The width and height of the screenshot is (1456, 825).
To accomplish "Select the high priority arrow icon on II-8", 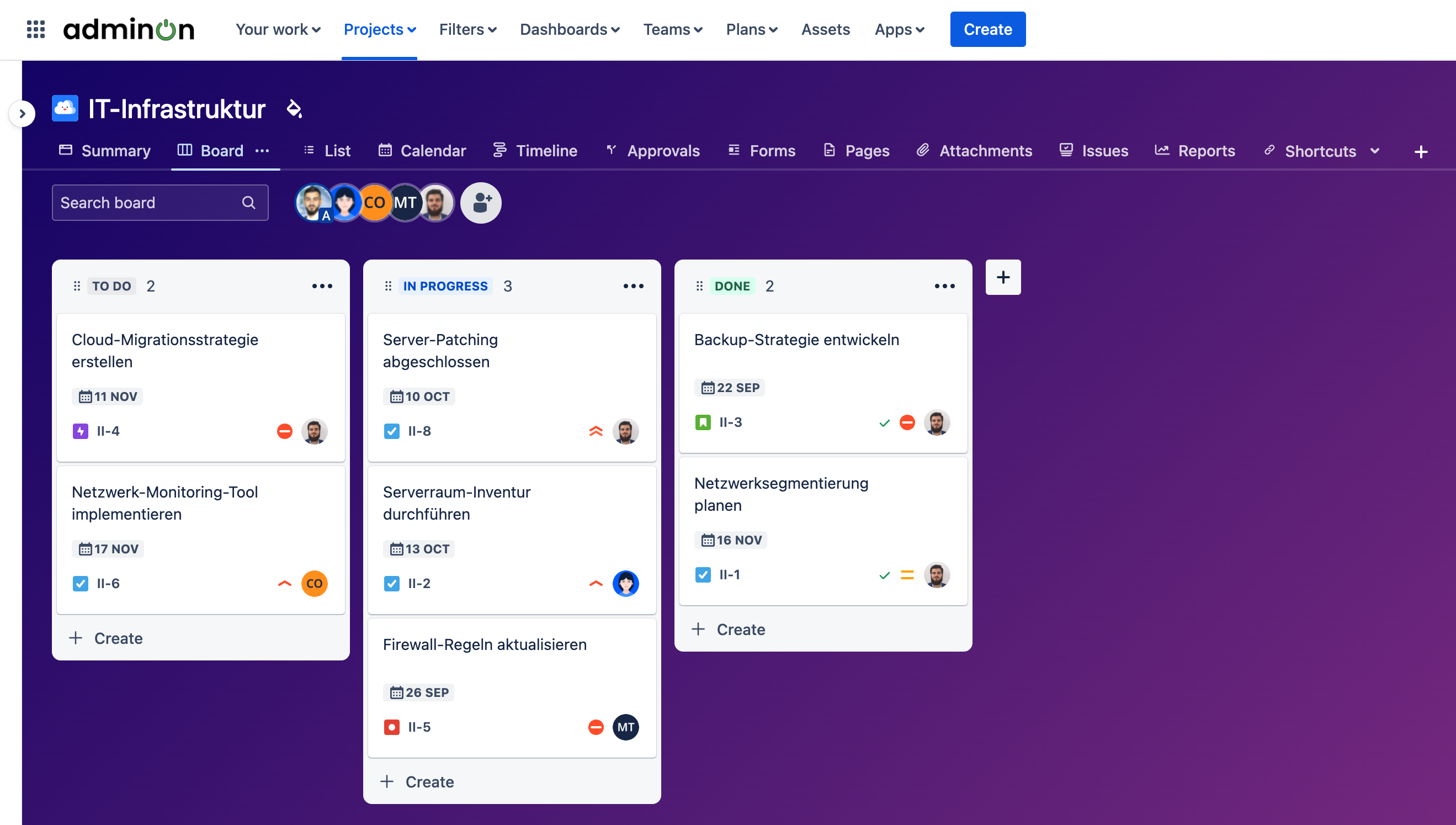I will tap(595, 431).
